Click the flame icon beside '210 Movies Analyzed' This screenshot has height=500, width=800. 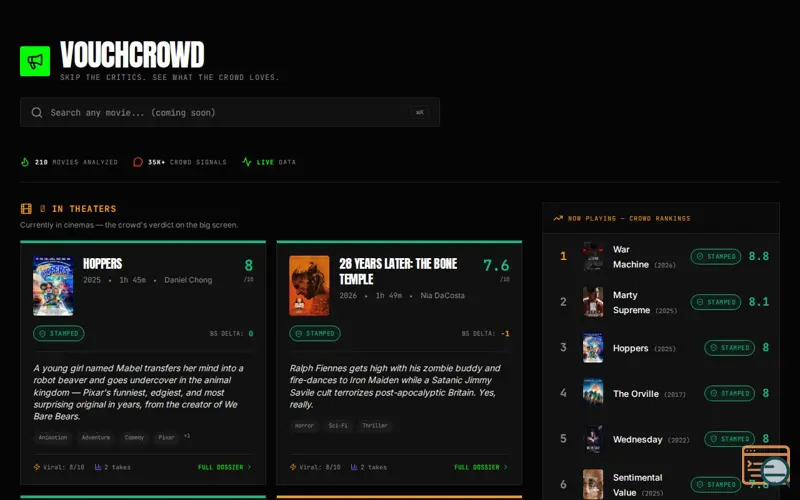25,162
